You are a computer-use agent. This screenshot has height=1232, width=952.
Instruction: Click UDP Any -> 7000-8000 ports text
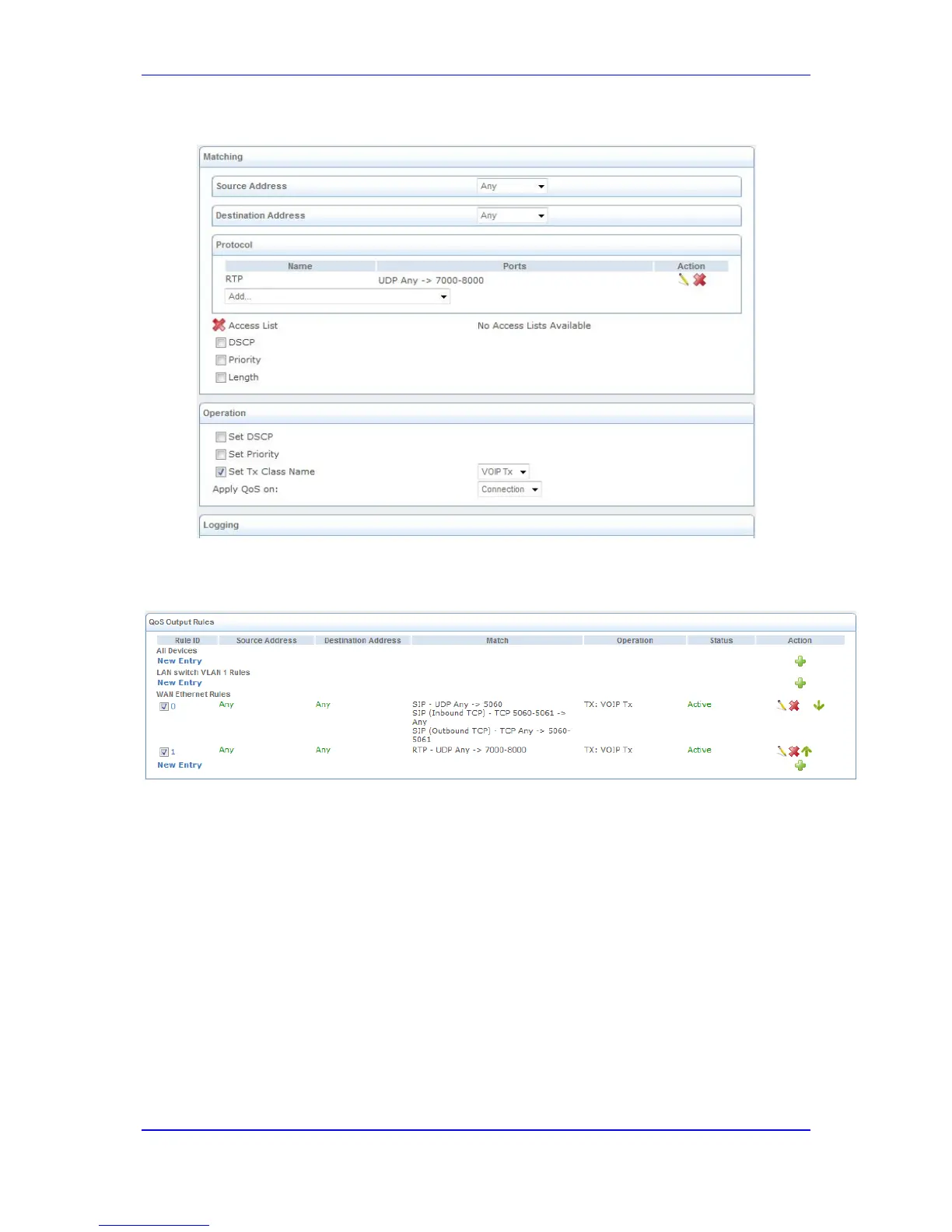pos(431,281)
